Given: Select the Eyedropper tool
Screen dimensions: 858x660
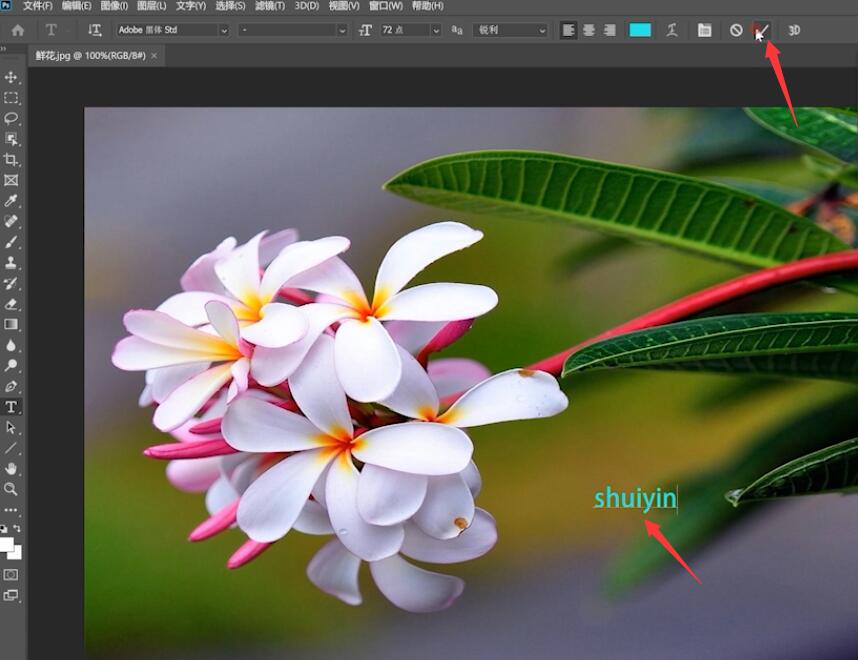Looking at the screenshot, I should pos(11,201).
